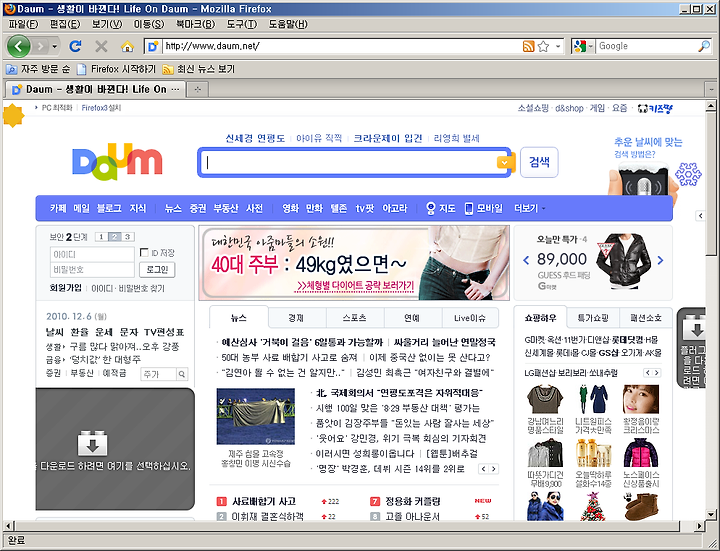Click the vertical scrollbar down arrow
This screenshot has height=551, width=720.
point(710,515)
